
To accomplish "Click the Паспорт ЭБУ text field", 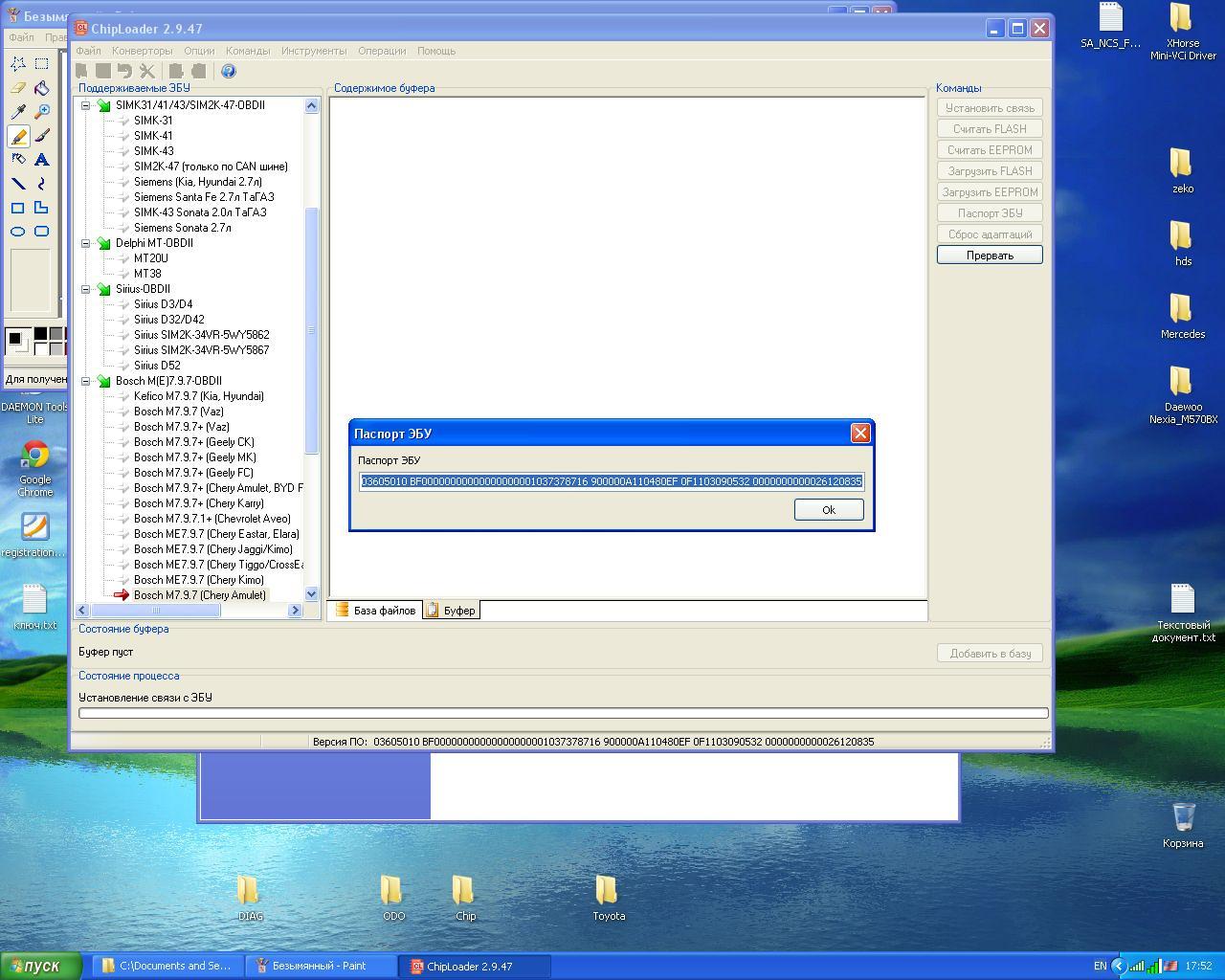I will click(x=612, y=481).
